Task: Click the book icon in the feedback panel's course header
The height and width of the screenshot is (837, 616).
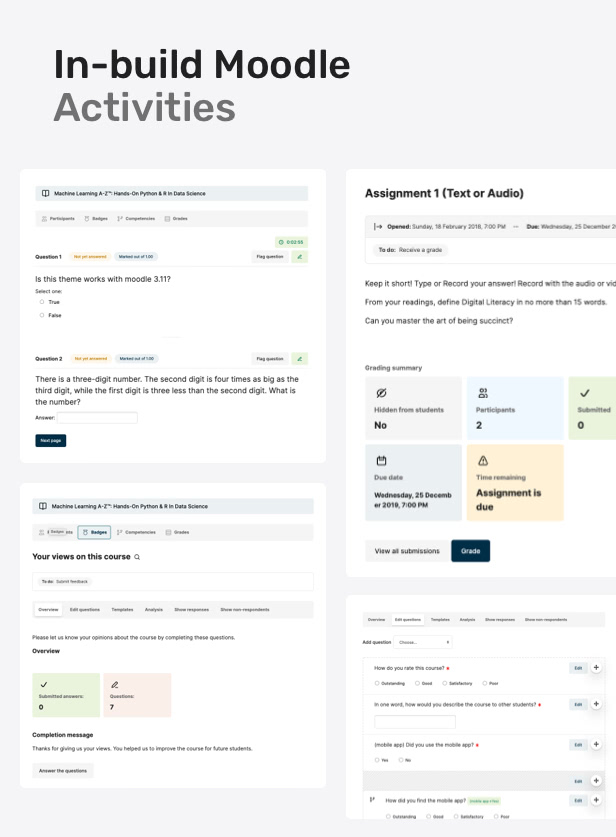Action: point(43,506)
